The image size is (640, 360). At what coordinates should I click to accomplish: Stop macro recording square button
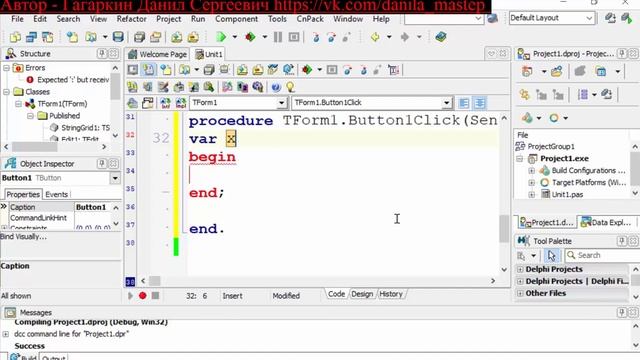click(x=155, y=296)
